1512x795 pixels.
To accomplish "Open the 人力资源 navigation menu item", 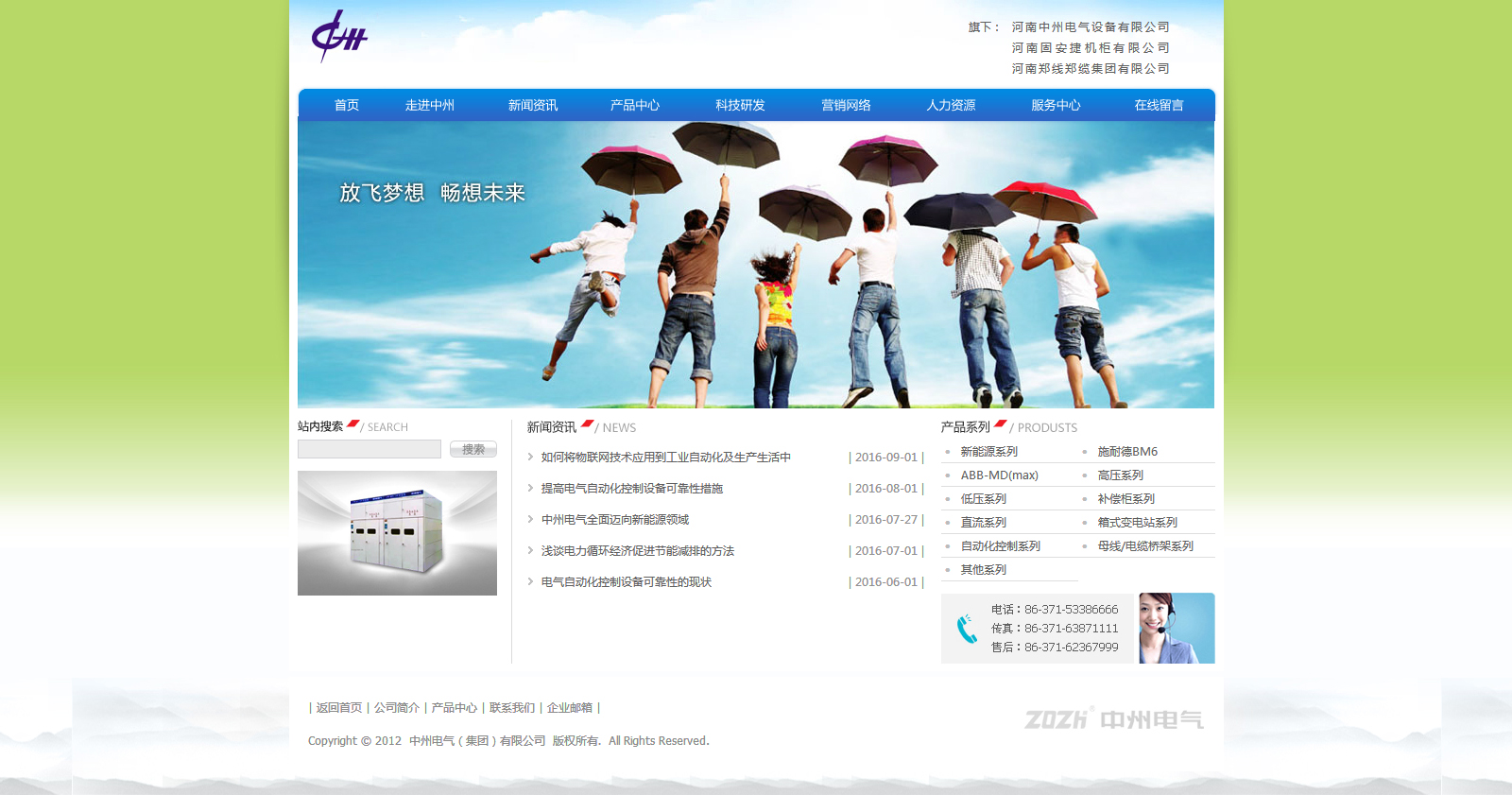I will coord(951,106).
